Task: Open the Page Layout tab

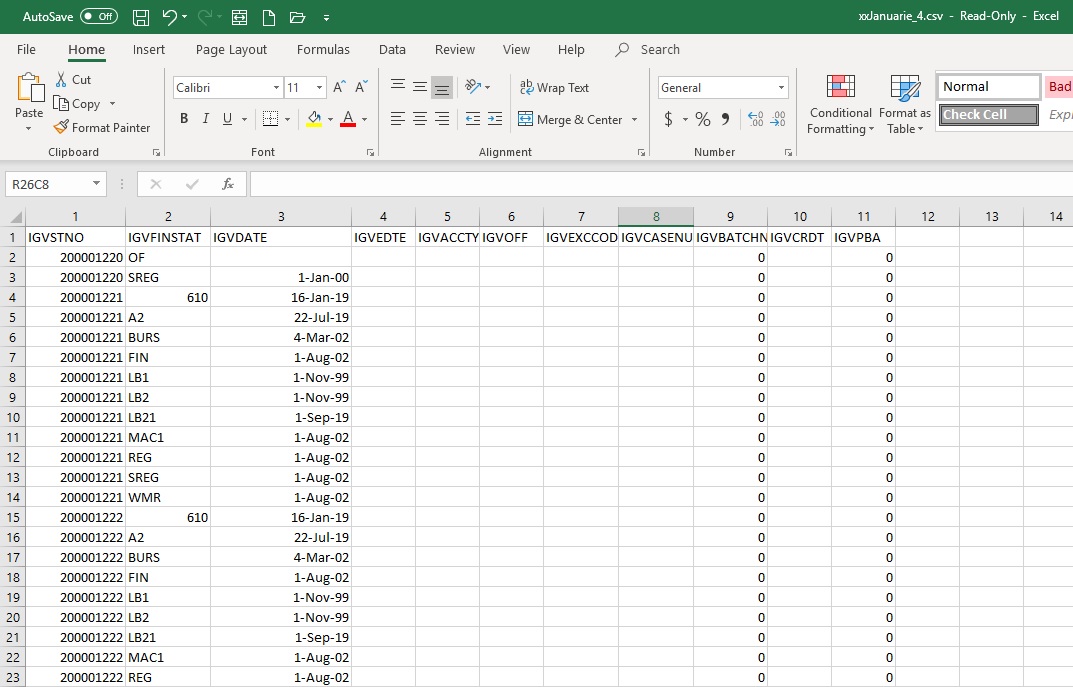Action: [x=231, y=50]
